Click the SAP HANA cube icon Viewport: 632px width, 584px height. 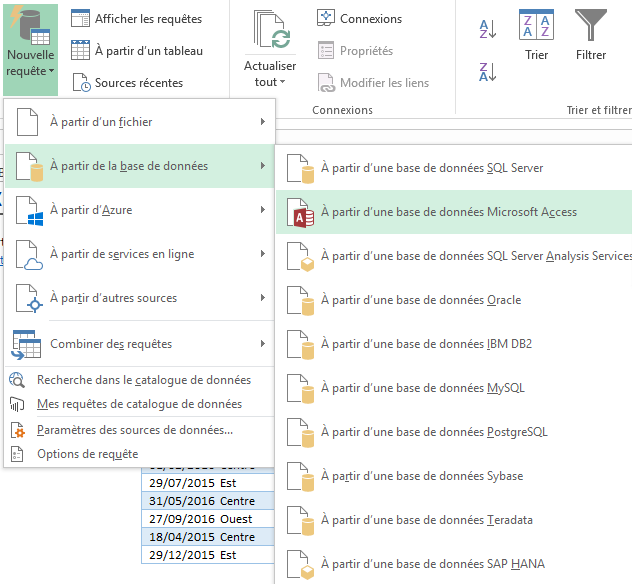(x=301, y=565)
